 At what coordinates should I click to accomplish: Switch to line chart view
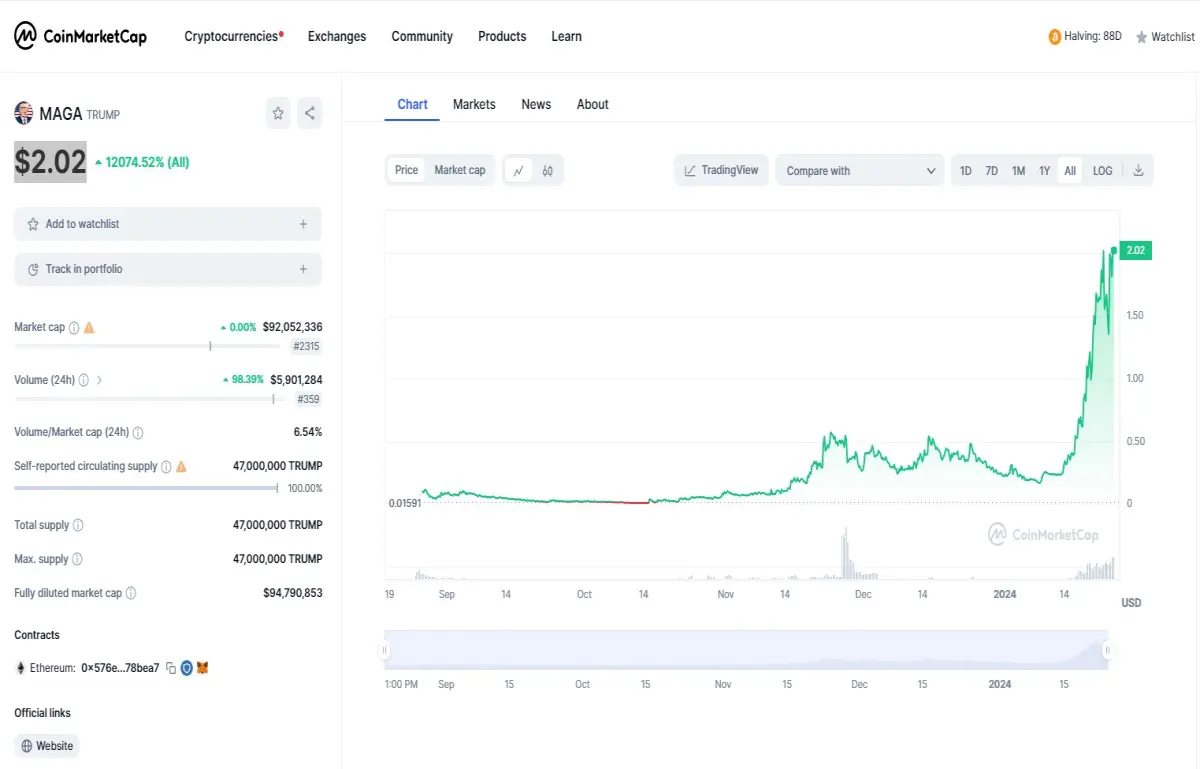tap(518, 171)
